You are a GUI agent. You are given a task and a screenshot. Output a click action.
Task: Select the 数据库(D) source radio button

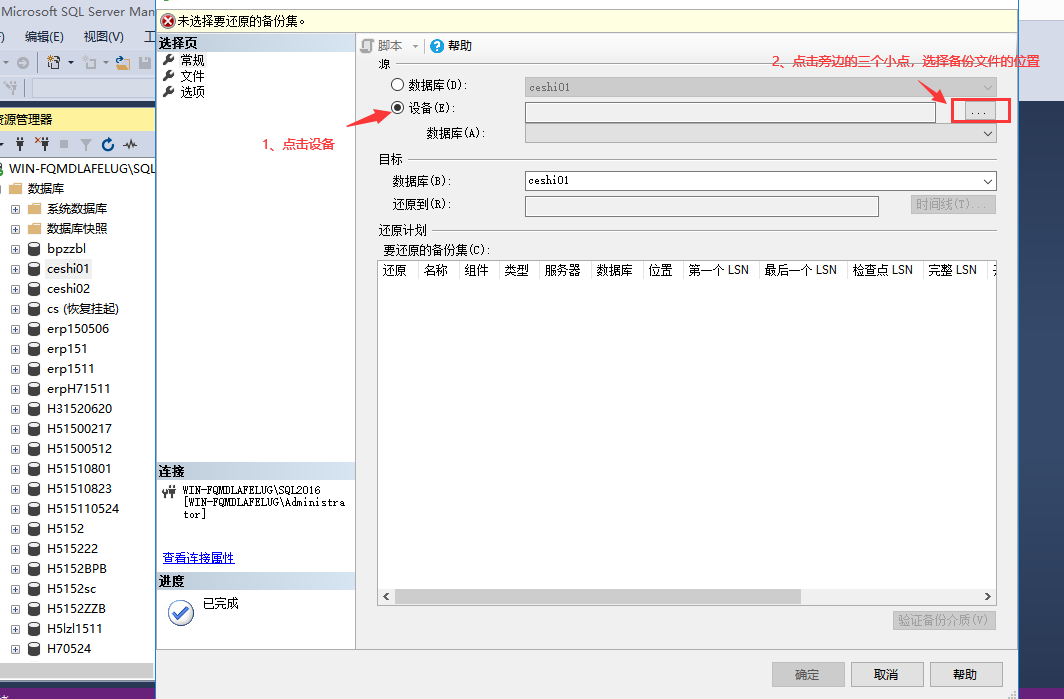coord(398,86)
